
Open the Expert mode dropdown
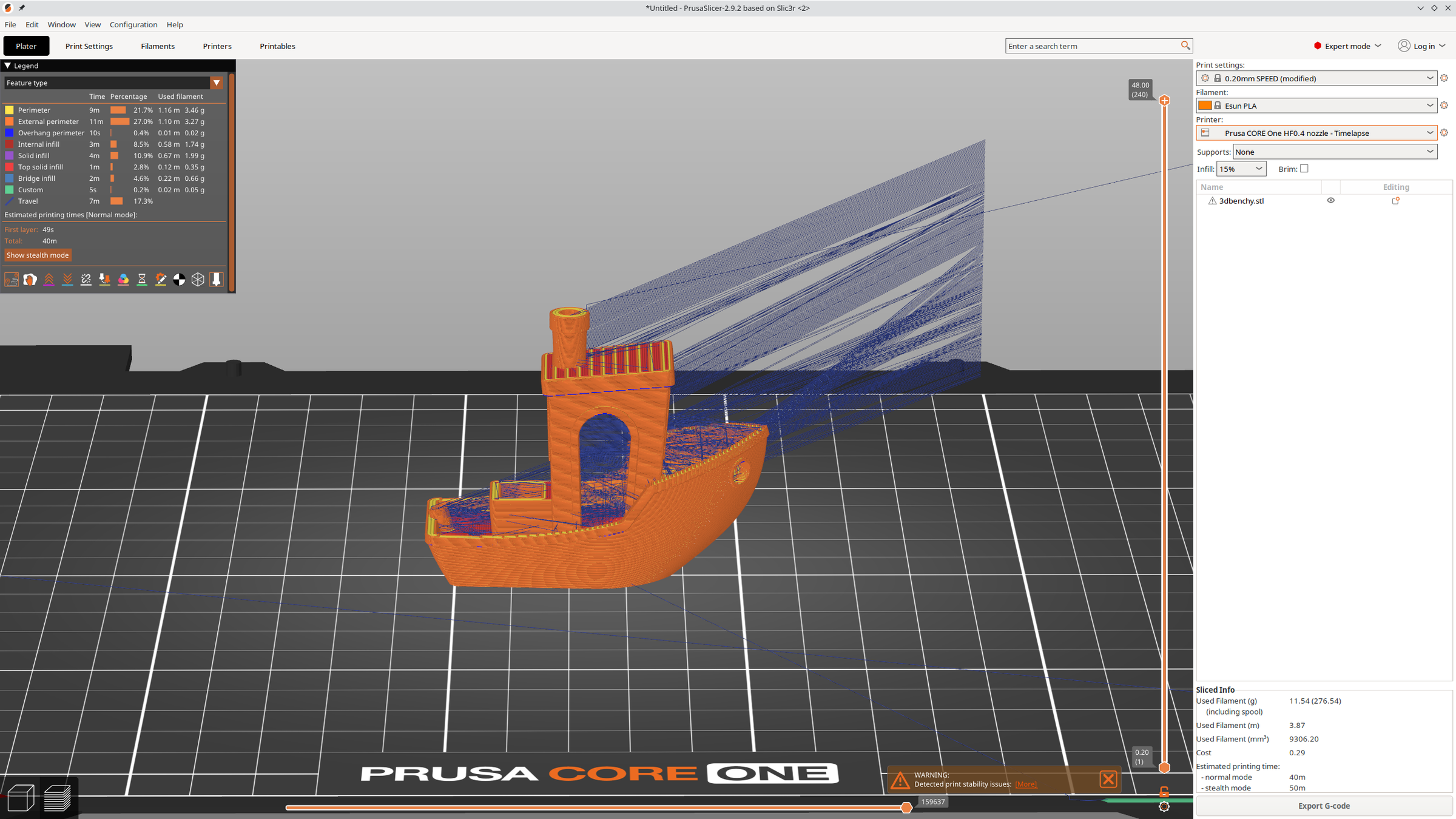[1347, 46]
